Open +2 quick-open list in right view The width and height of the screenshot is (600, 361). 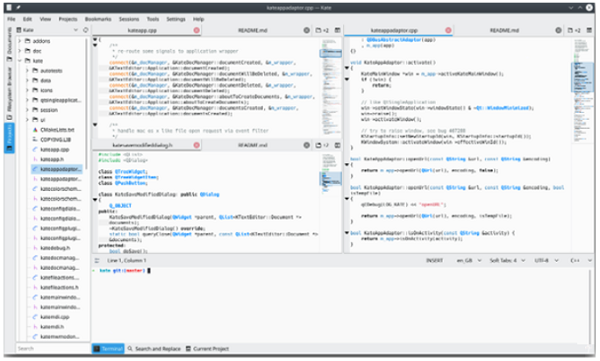pyautogui.click(x=574, y=30)
